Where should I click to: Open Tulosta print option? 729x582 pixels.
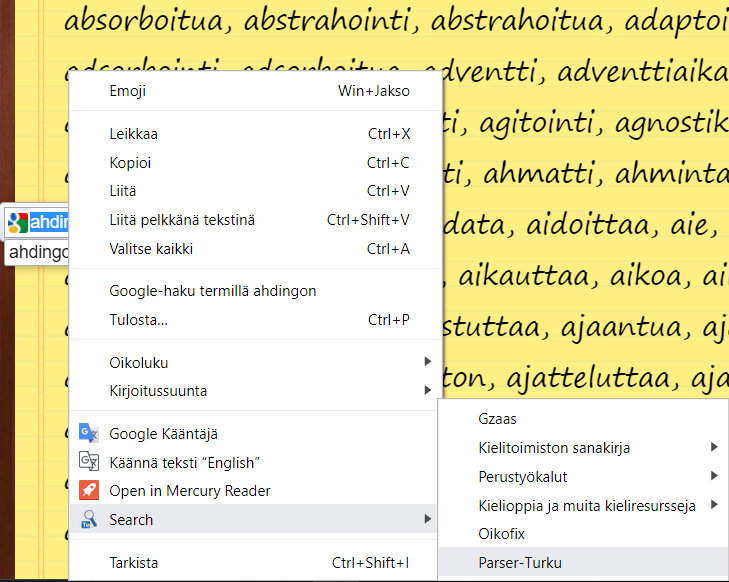click(x=138, y=320)
